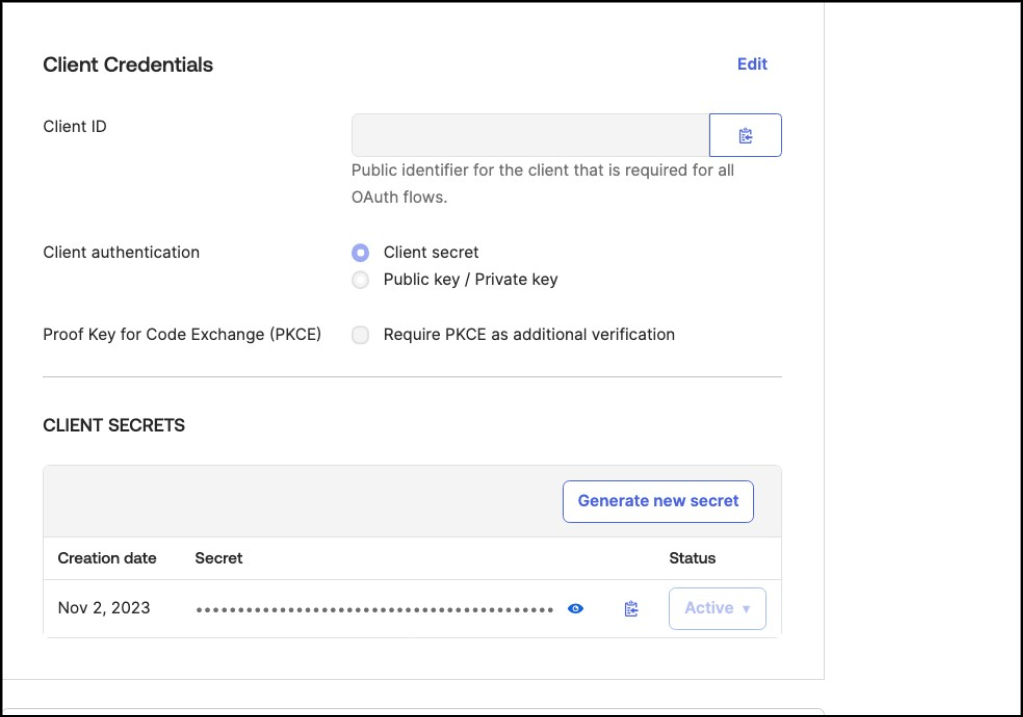Screen dimensions: 1023x717
Task: Click Generate new secret button
Action: click(x=658, y=501)
